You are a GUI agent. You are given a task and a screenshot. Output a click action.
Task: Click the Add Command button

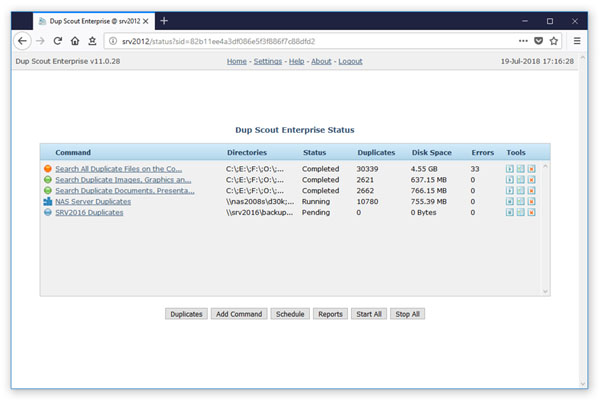pyautogui.click(x=239, y=314)
